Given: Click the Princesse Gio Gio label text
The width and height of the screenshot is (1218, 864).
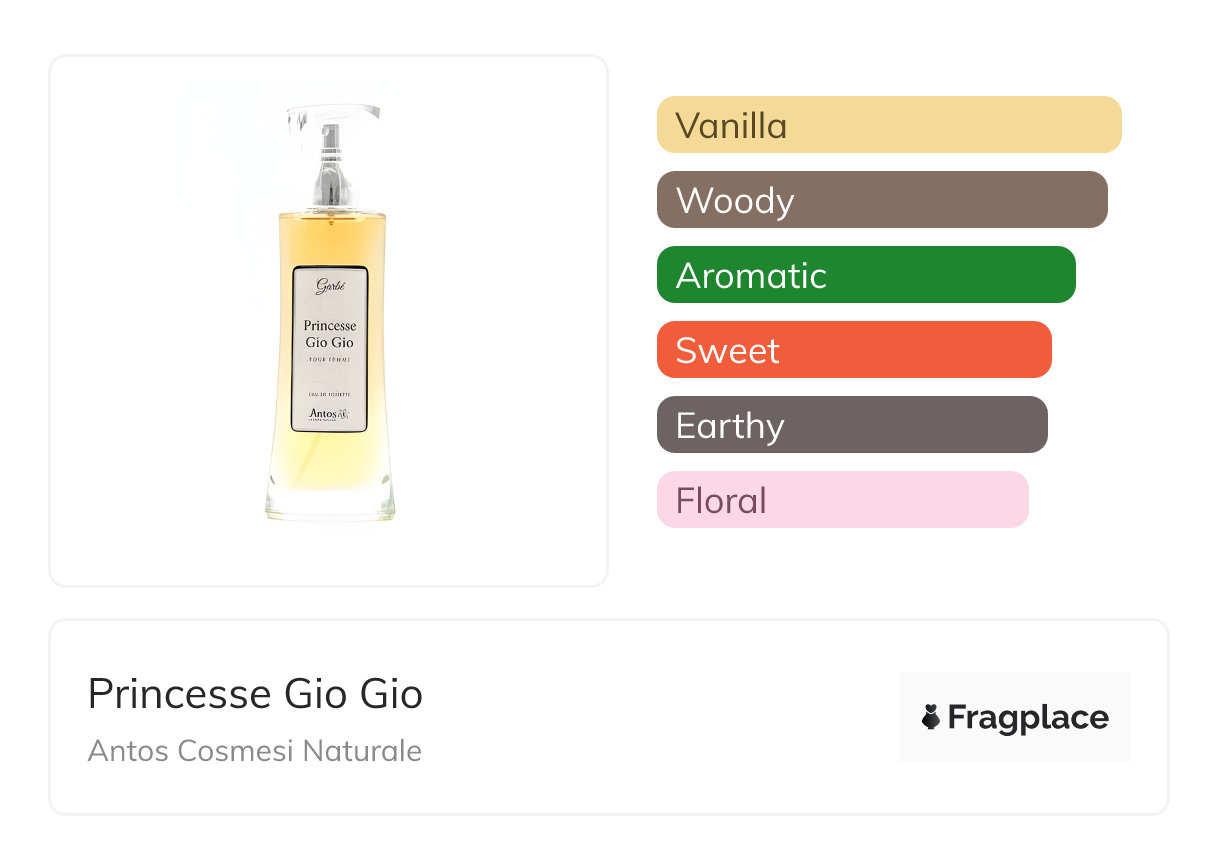Looking at the screenshot, I should [x=329, y=334].
